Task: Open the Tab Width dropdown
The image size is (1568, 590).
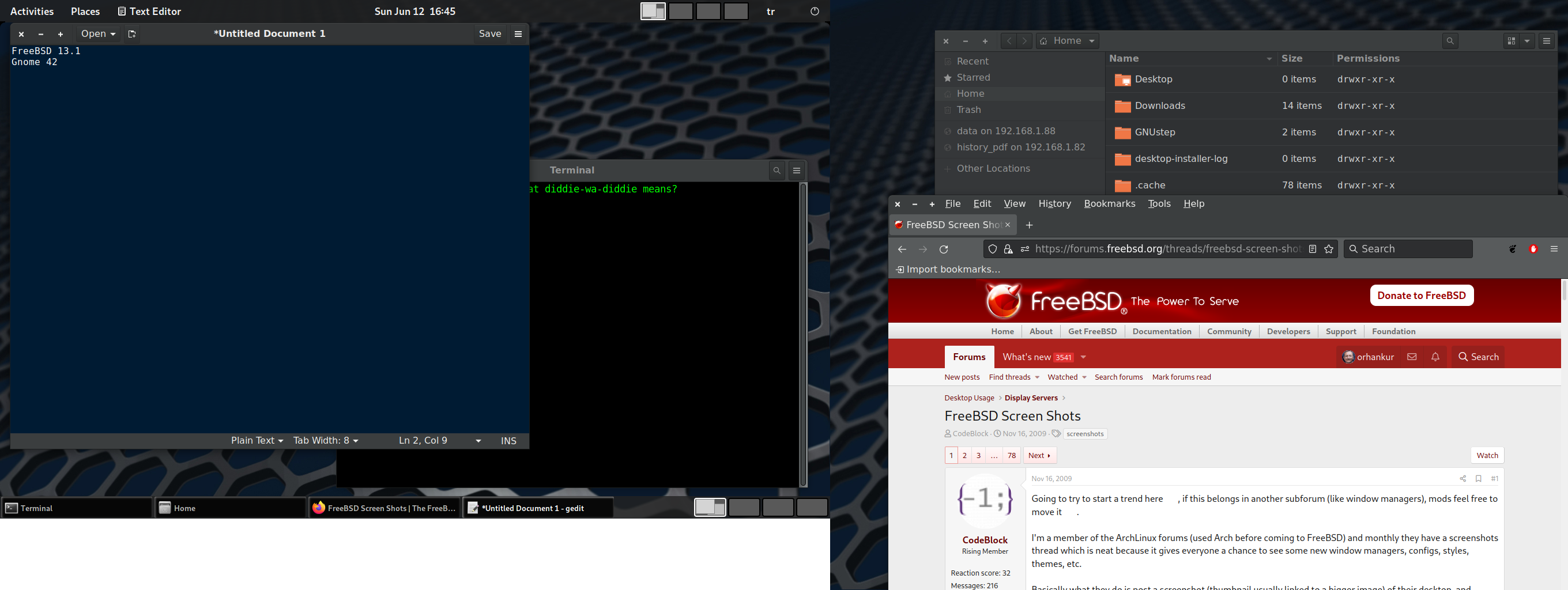Action: (x=326, y=441)
